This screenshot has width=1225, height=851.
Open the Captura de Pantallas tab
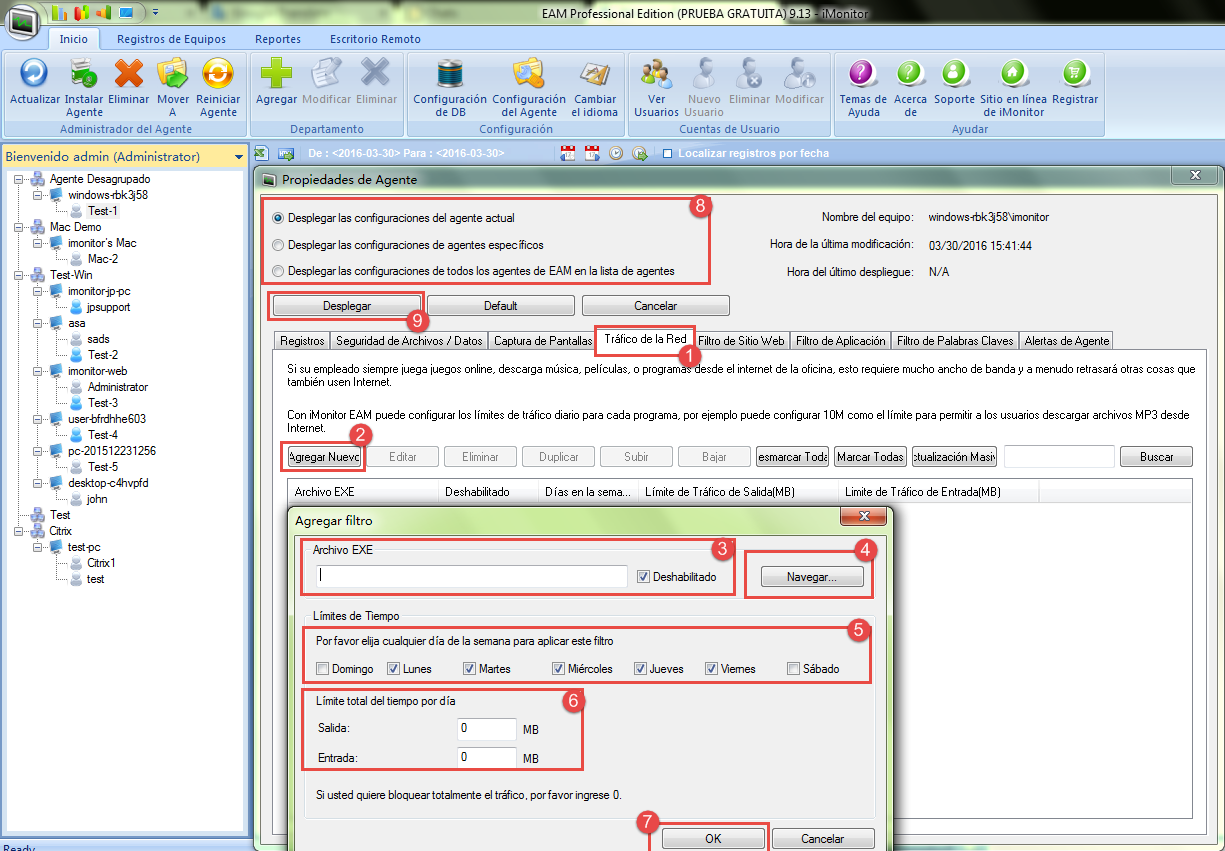(x=543, y=341)
